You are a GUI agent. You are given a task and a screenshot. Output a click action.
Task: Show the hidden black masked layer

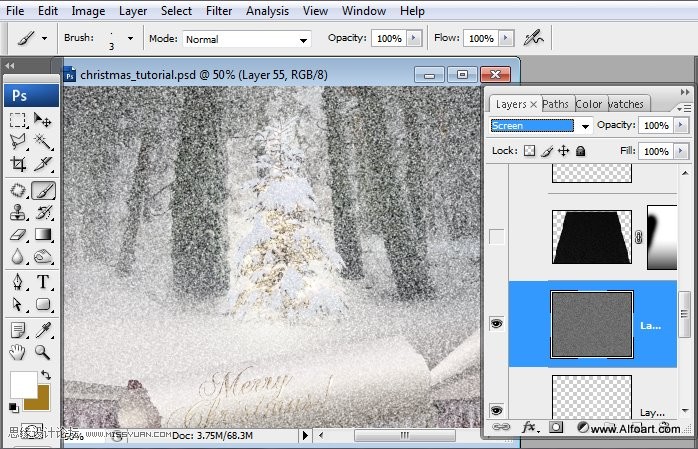click(x=497, y=237)
